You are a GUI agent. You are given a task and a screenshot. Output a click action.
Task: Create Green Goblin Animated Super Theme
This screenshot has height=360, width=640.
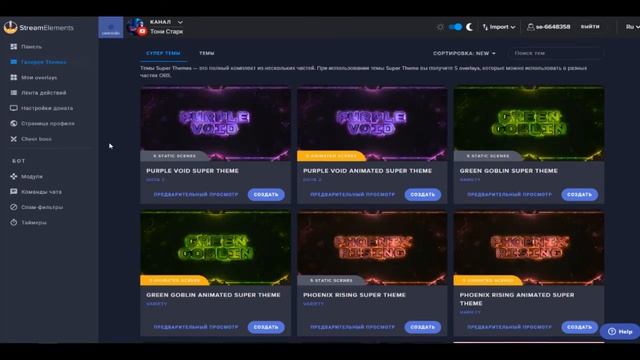tap(266, 327)
